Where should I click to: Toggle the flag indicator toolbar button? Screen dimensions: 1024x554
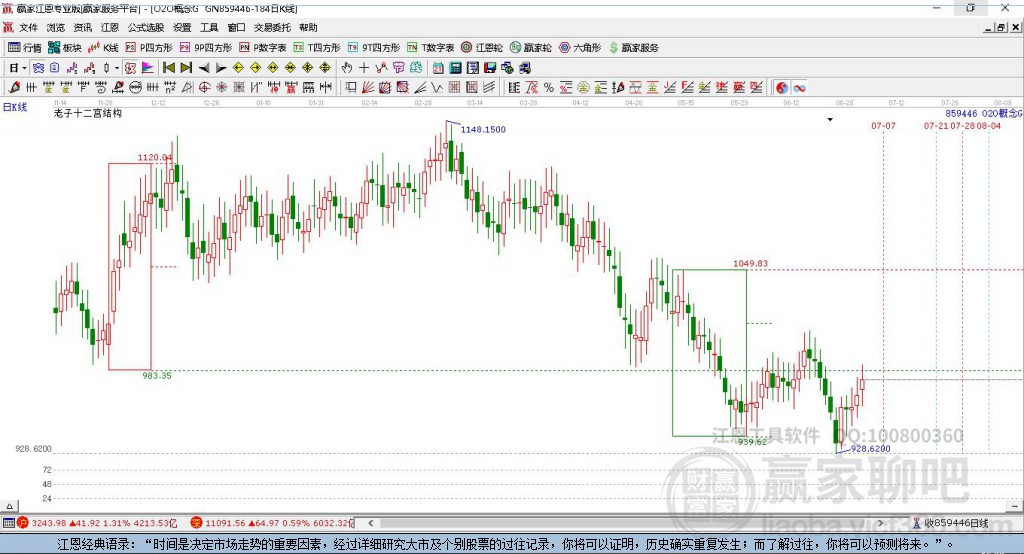point(148,68)
